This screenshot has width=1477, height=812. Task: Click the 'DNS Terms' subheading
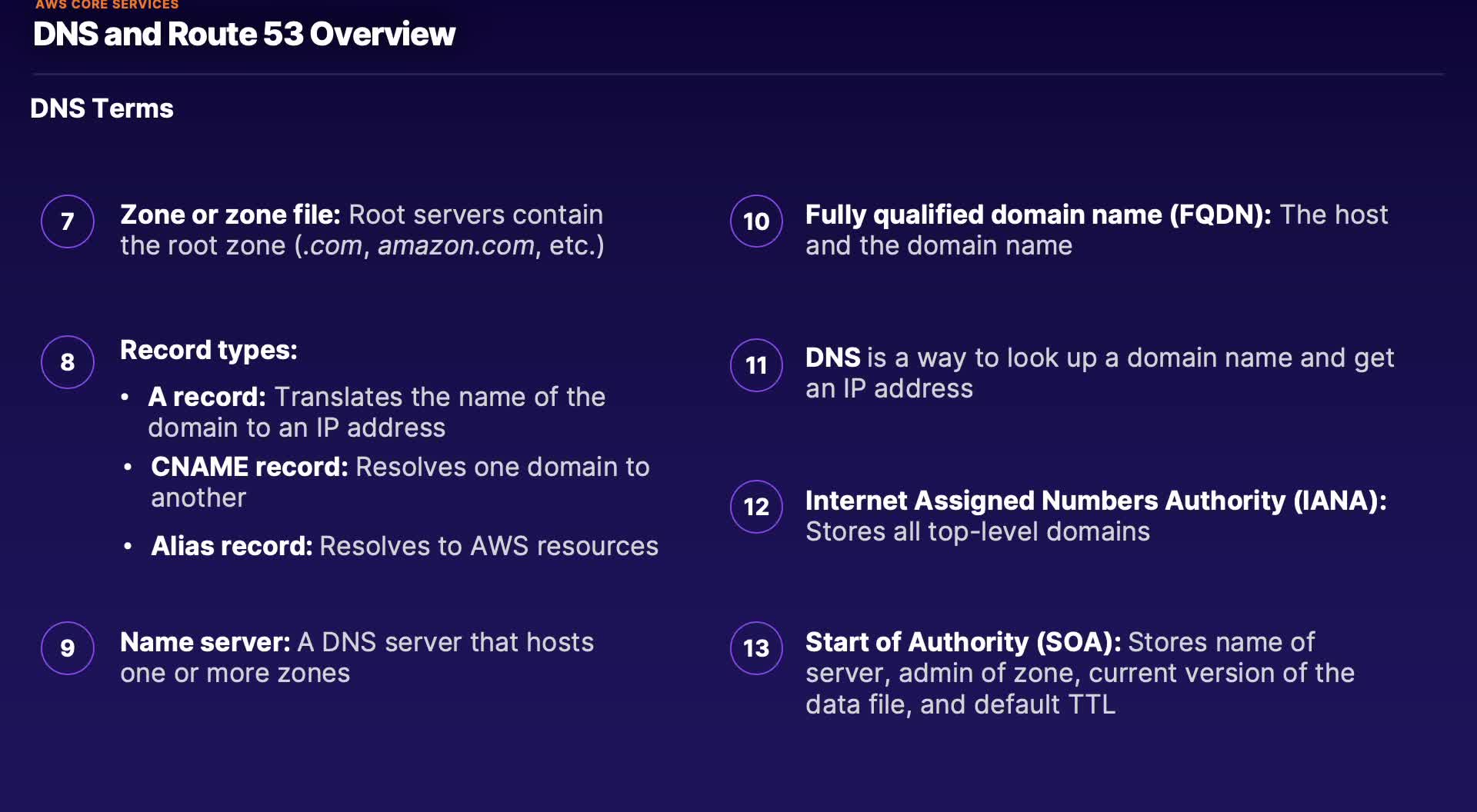point(102,108)
